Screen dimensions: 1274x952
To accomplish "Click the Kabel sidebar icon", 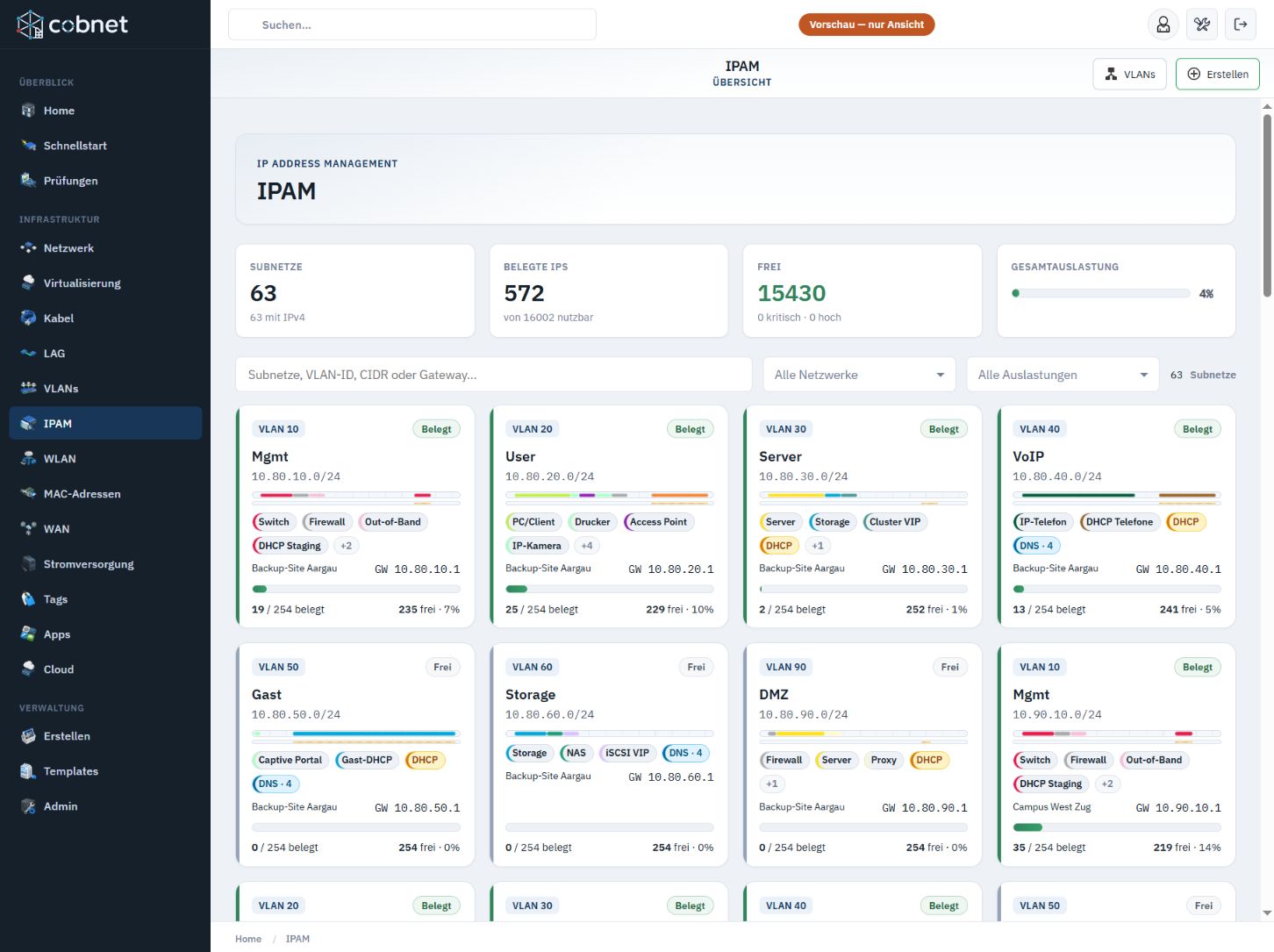I will pyautogui.click(x=28, y=319).
